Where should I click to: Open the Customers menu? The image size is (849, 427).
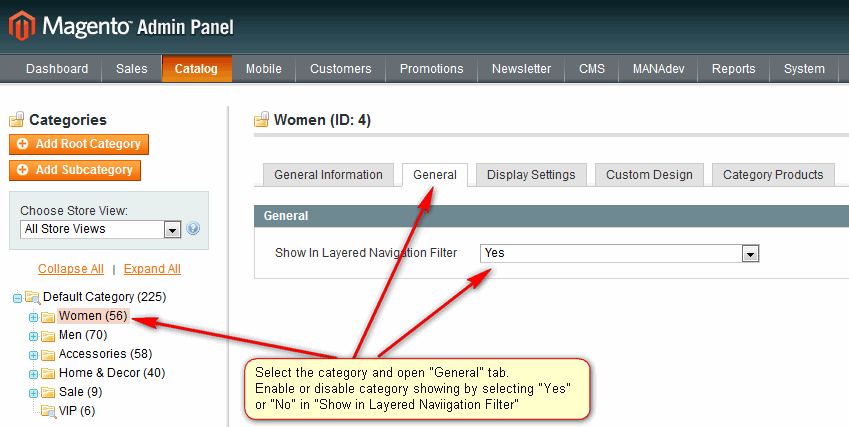pos(341,69)
